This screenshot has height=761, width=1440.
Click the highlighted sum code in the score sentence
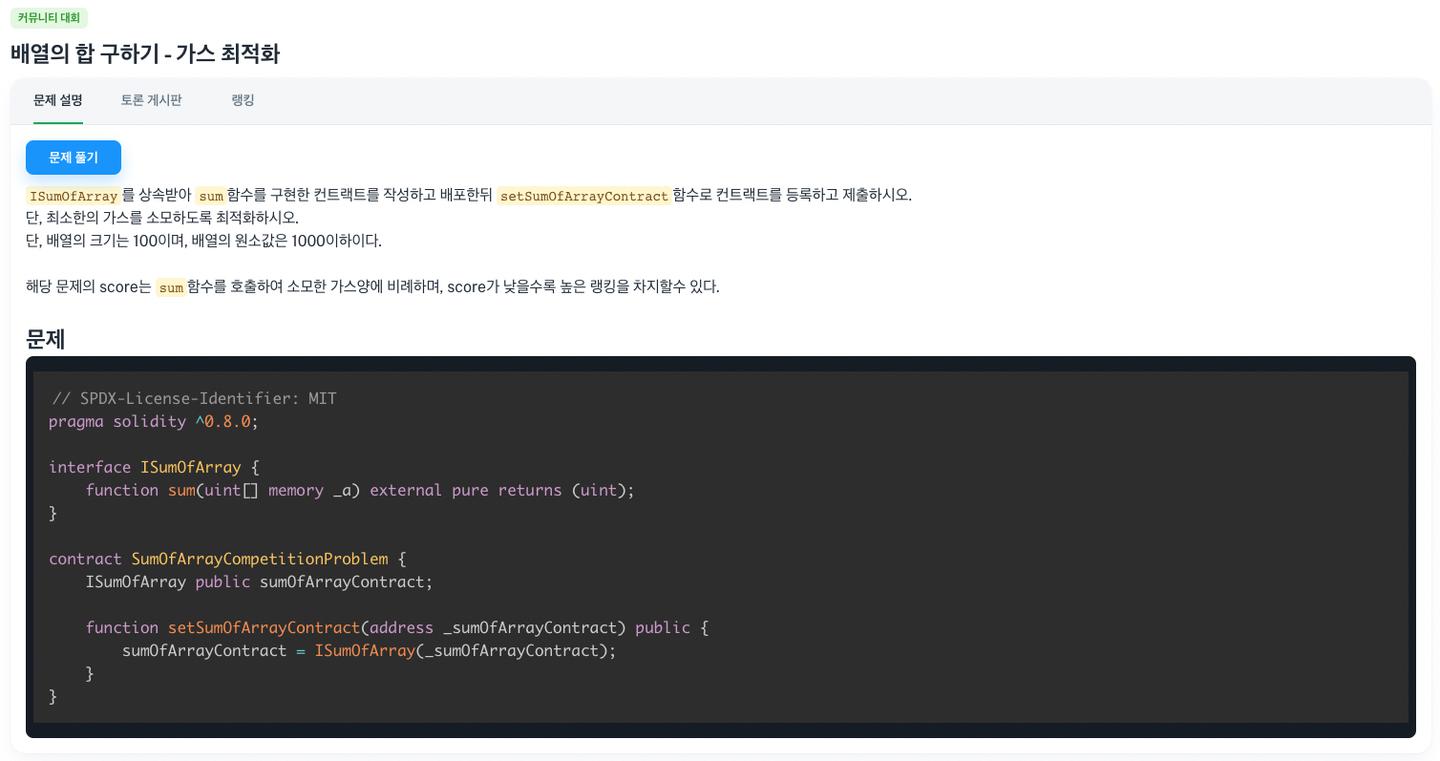pos(171,287)
